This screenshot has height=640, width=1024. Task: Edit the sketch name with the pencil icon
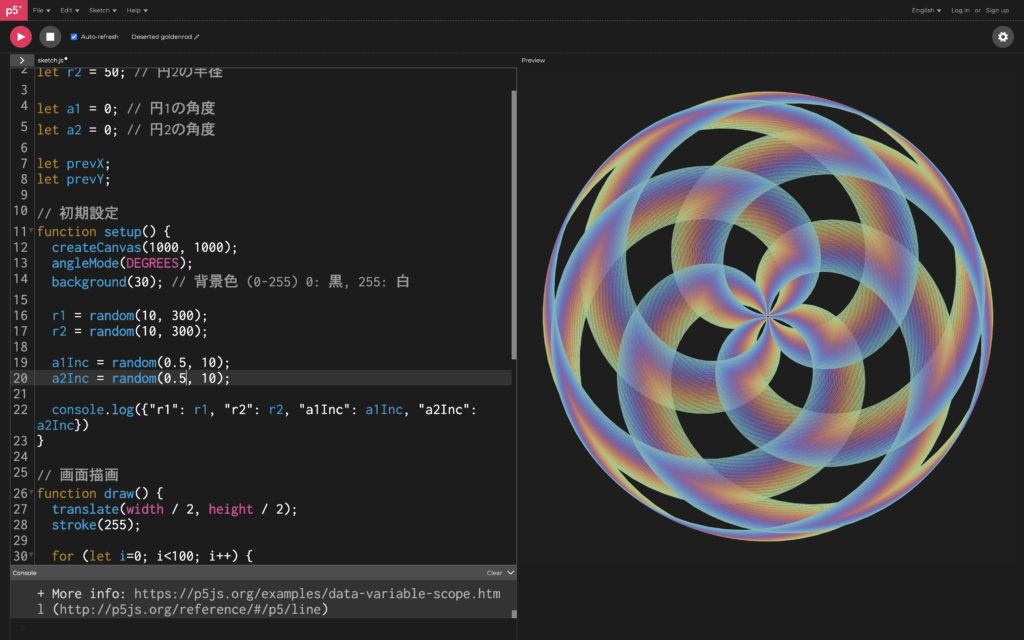(x=197, y=37)
